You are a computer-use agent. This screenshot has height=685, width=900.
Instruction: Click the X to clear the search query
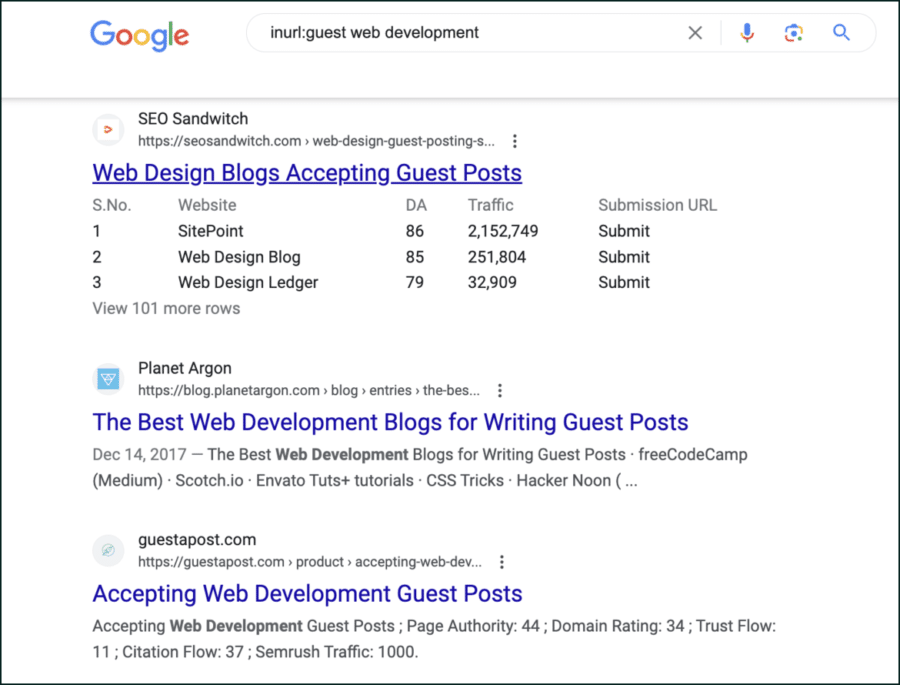pyautogui.click(x=695, y=32)
